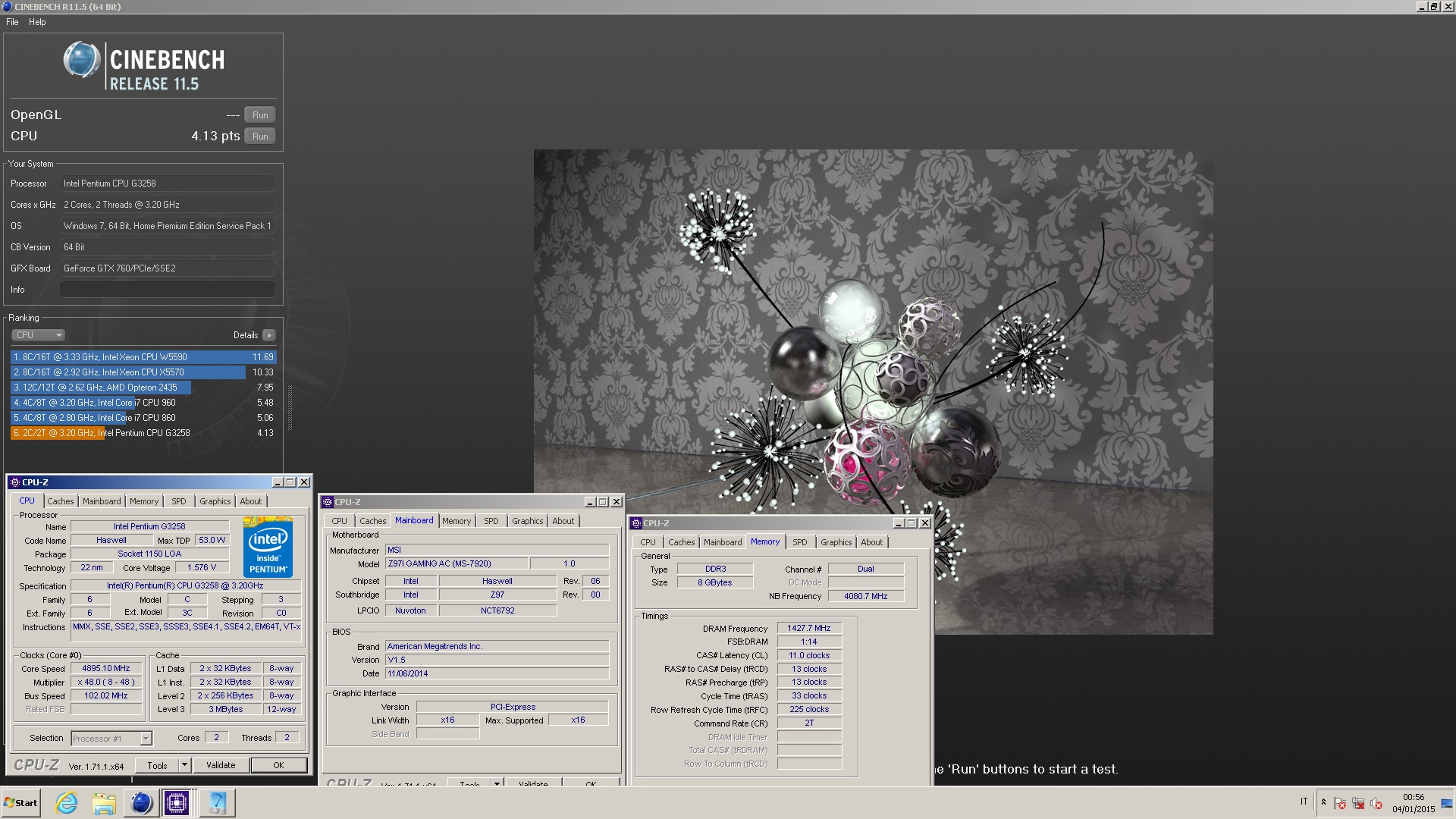The width and height of the screenshot is (1456, 819).
Task: Open SPD tab in Mainboard CPU-Z window
Action: 491,521
